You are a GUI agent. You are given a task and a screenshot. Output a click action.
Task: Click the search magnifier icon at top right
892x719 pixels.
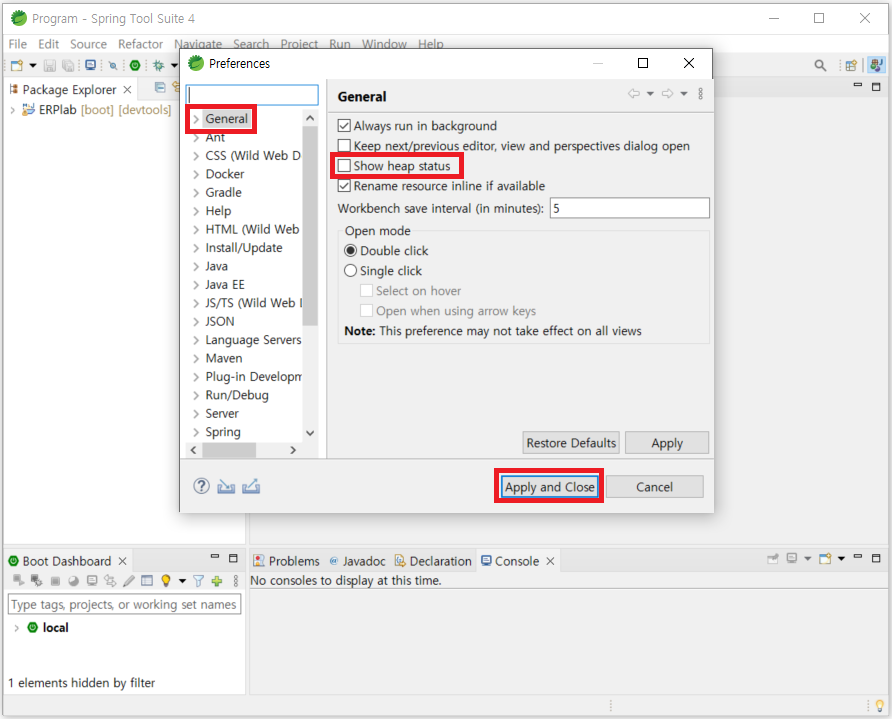tap(820, 65)
